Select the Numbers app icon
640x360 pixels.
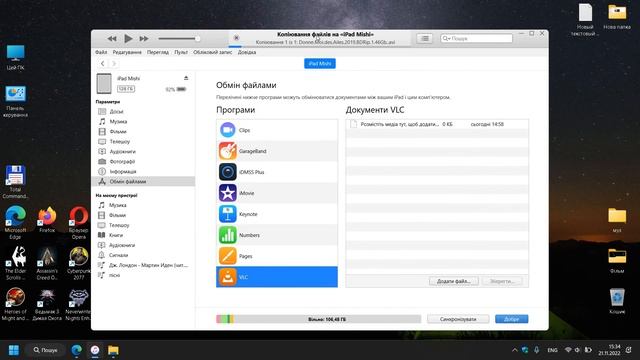pos(227,235)
